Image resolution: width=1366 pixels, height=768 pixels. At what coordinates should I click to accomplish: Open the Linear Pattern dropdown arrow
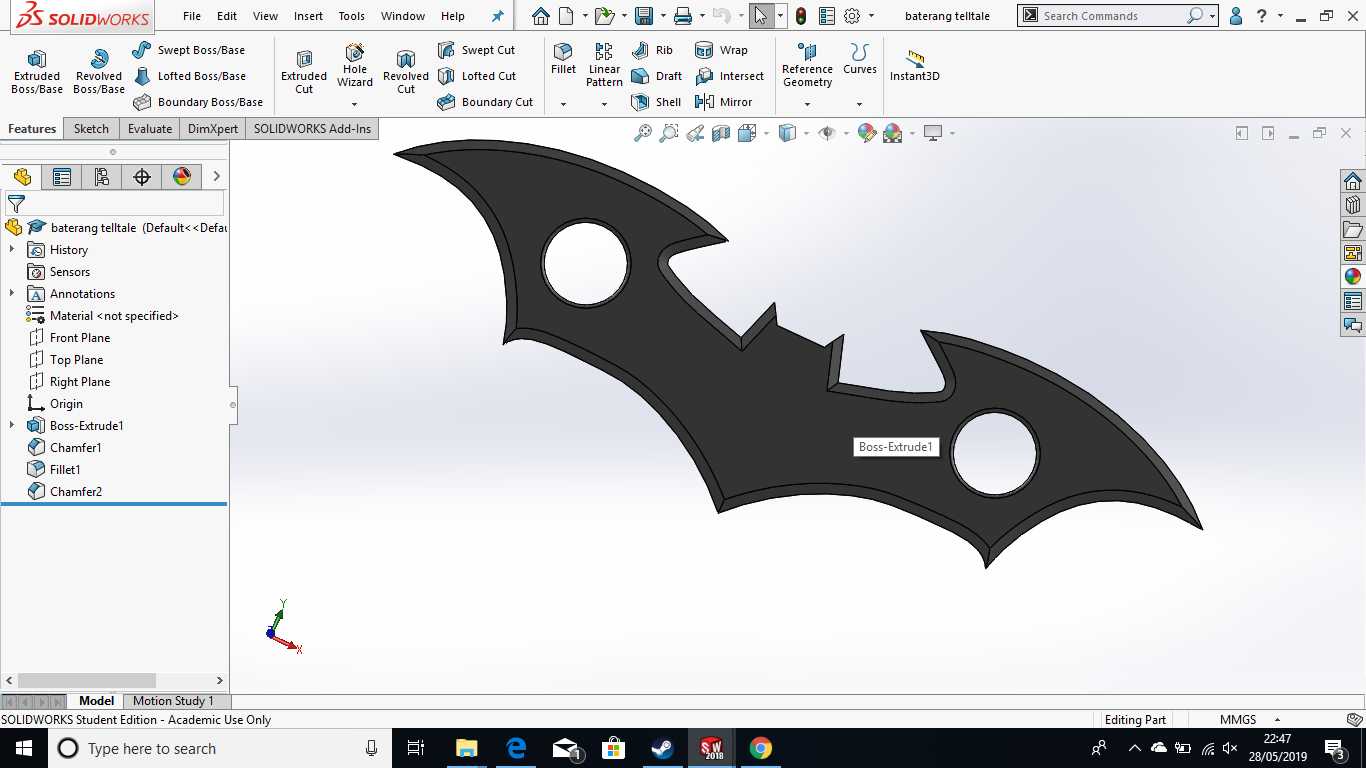click(604, 104)
